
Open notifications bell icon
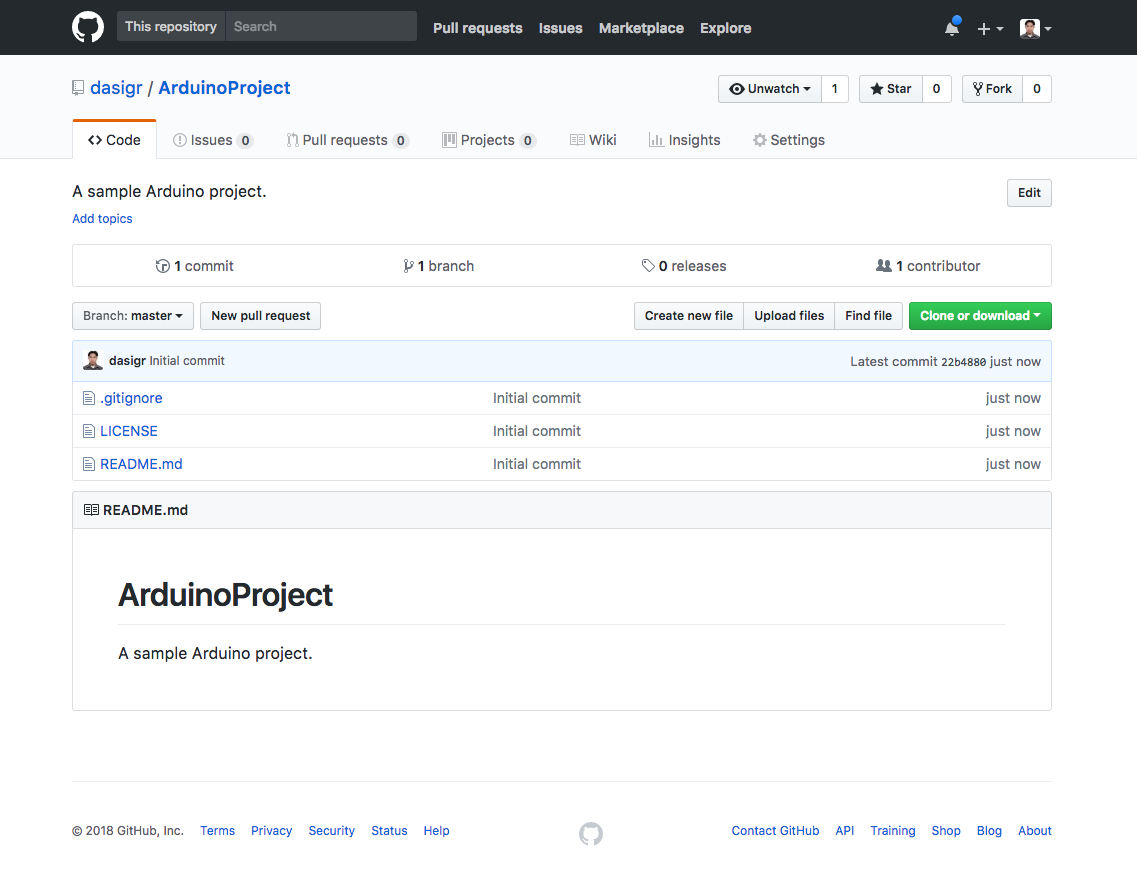[952, 28]
